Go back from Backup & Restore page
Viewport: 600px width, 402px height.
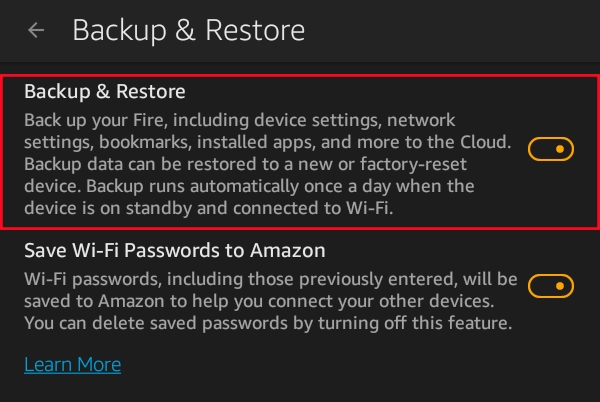(36, 30)
